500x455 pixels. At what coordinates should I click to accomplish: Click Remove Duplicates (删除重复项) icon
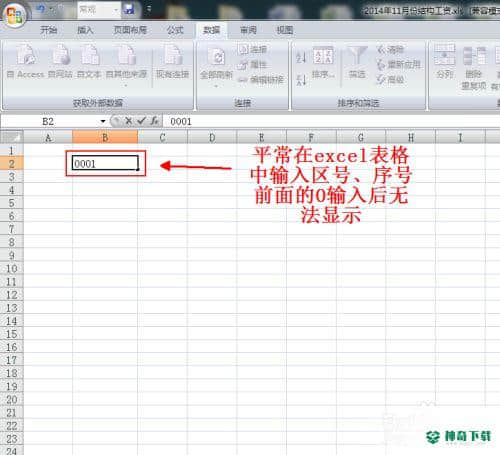474,56
